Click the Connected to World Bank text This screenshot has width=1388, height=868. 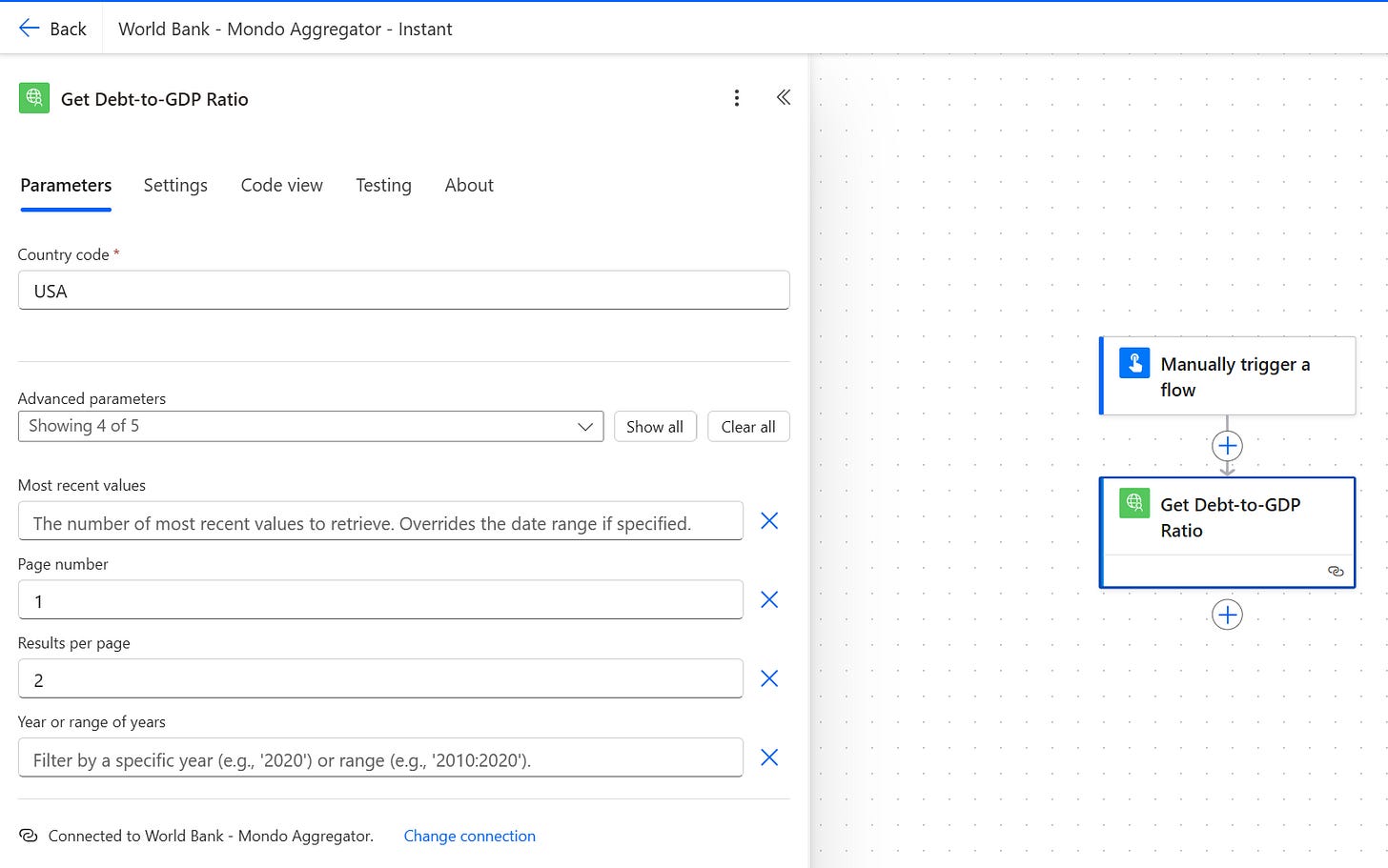pos(211,836)
